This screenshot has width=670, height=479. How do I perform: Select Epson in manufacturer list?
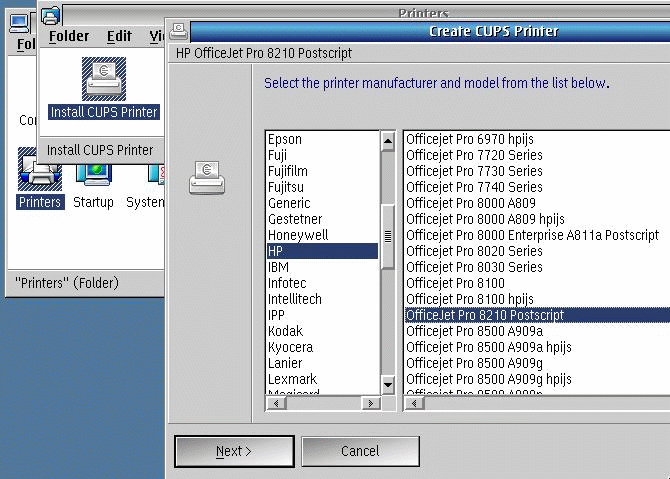coord(322,139)
